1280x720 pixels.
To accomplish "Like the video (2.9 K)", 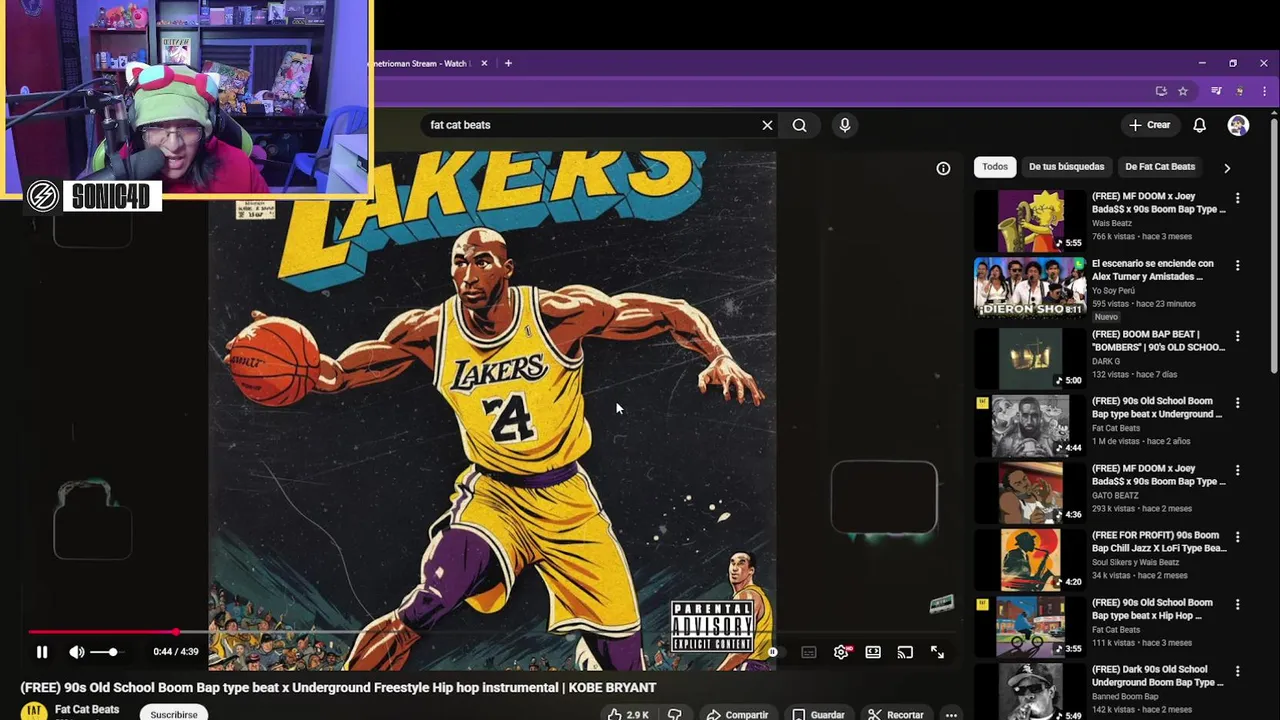I will [x=628, y=714].
